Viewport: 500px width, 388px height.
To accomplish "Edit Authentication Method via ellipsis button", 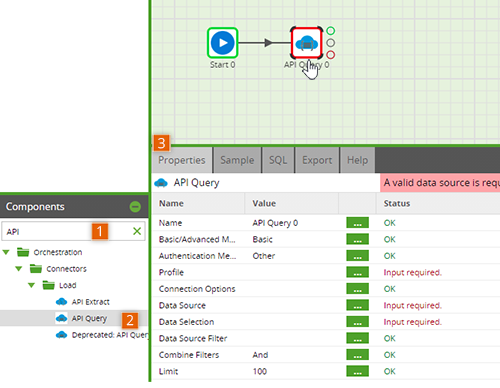I will [x=357, y=256].
